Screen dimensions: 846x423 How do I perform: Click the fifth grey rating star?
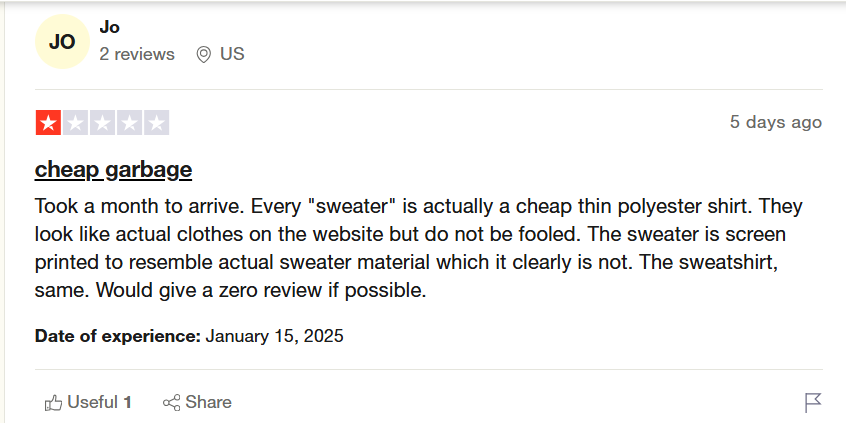(x=156, y=123)
